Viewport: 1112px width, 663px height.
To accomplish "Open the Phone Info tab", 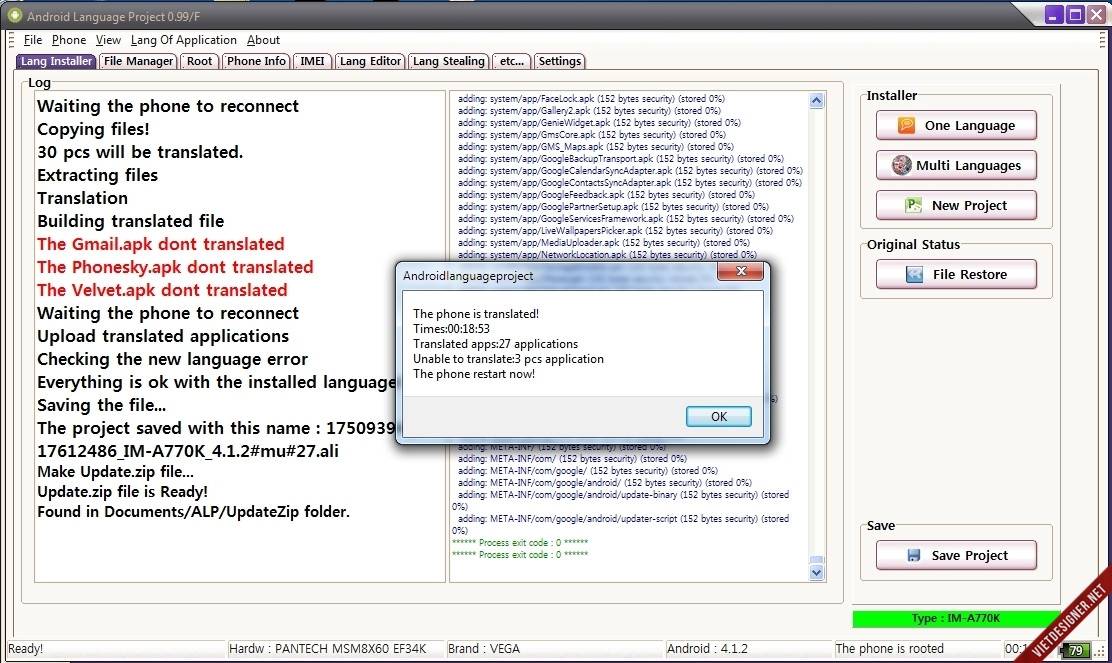I will pyautogui.click(x=256, y=61).
